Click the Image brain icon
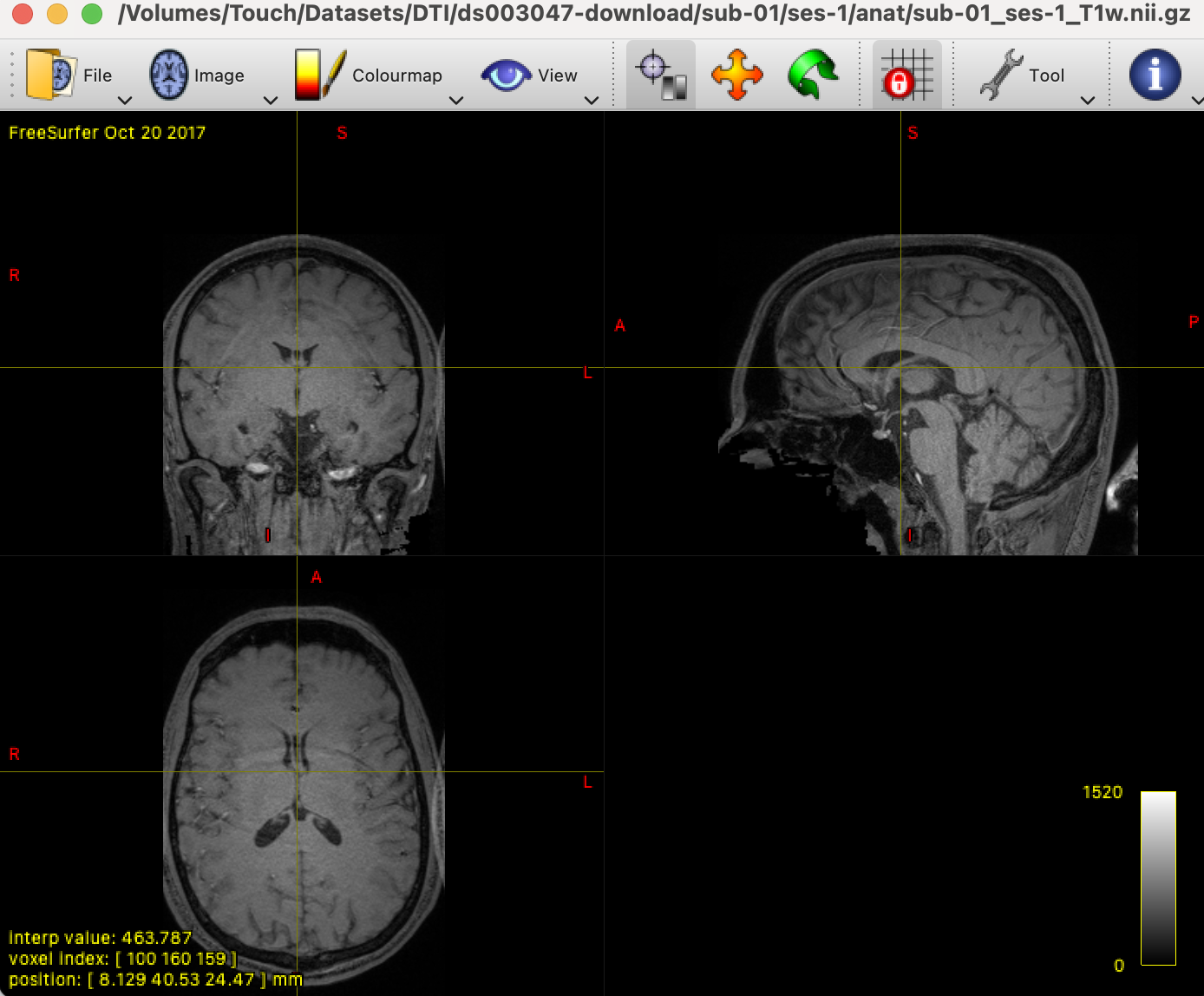Image resolution: width=1204 pixels, height=996 pixels. click(x=169, y=75)
